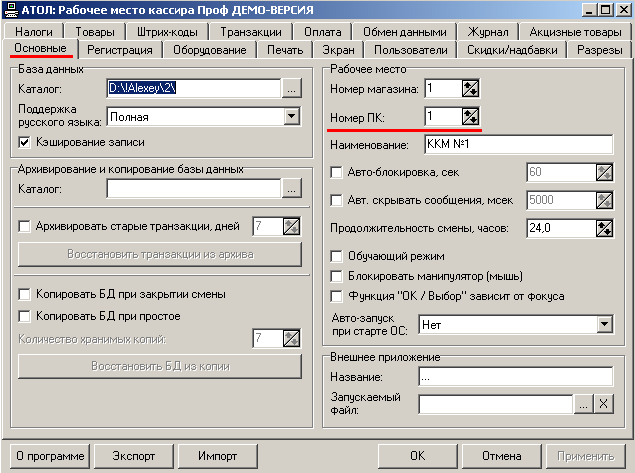This screenshot has width=635, height=473.
Task: Browse for the База данных catalog folder
Action: (x=292, y=88)
